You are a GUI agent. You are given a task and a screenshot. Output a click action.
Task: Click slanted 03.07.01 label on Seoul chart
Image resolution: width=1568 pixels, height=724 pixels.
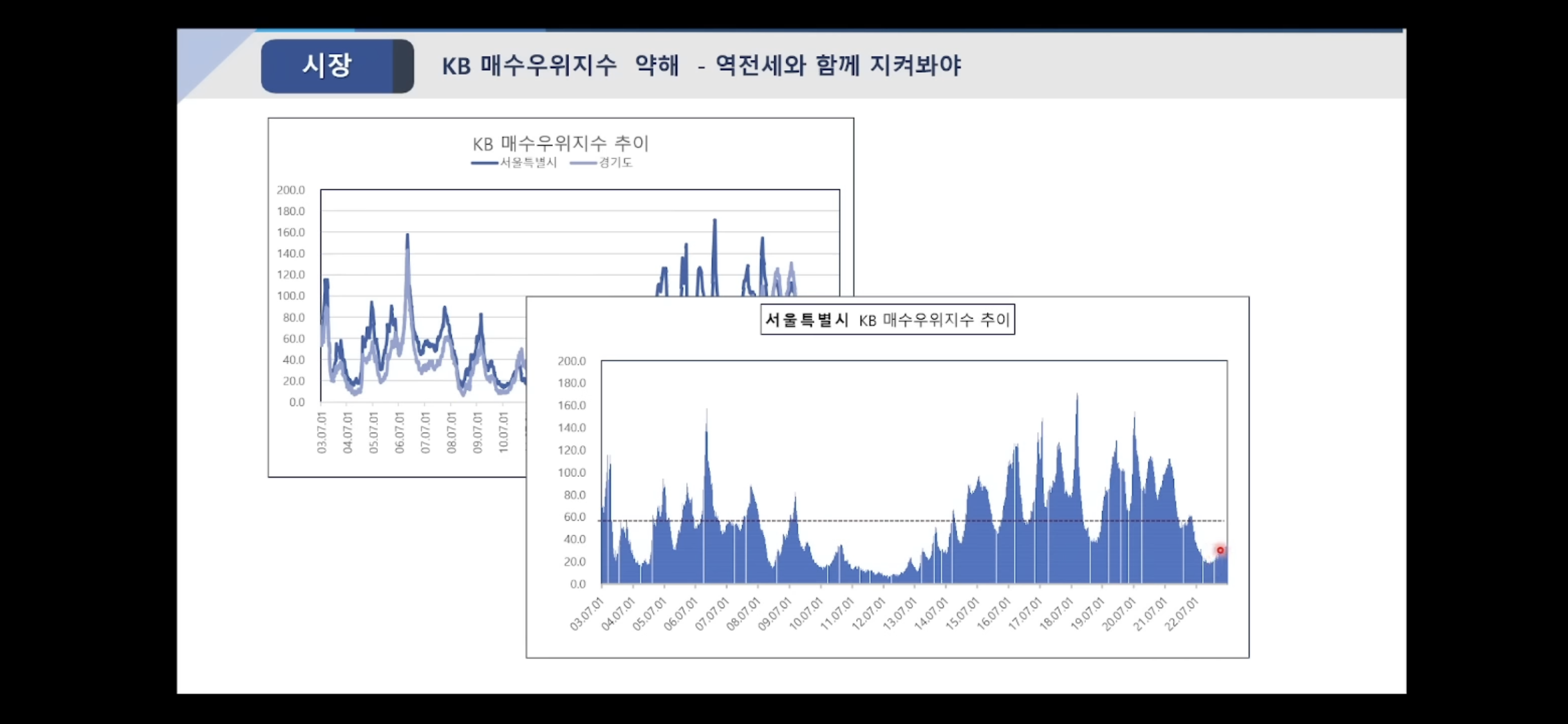pyautogui.click(x=587, y=613)
